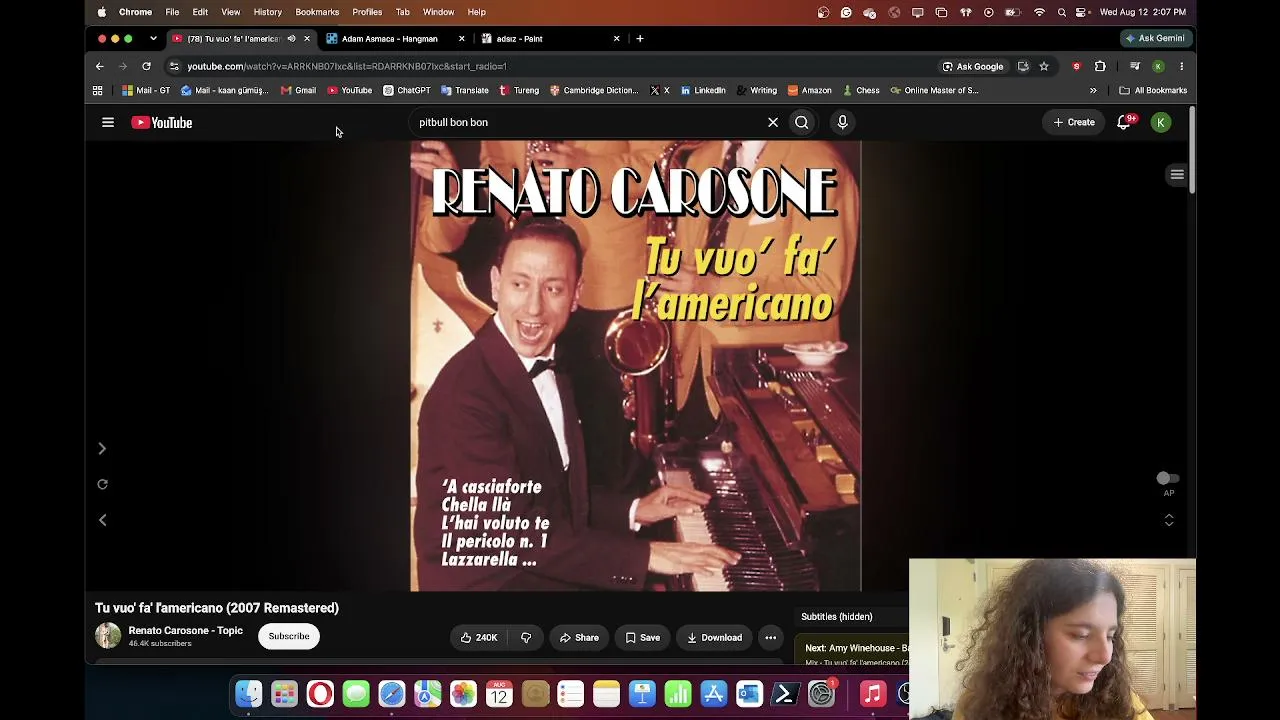
Task: Open the App Store in the Dock
Action: pos(714,694)
